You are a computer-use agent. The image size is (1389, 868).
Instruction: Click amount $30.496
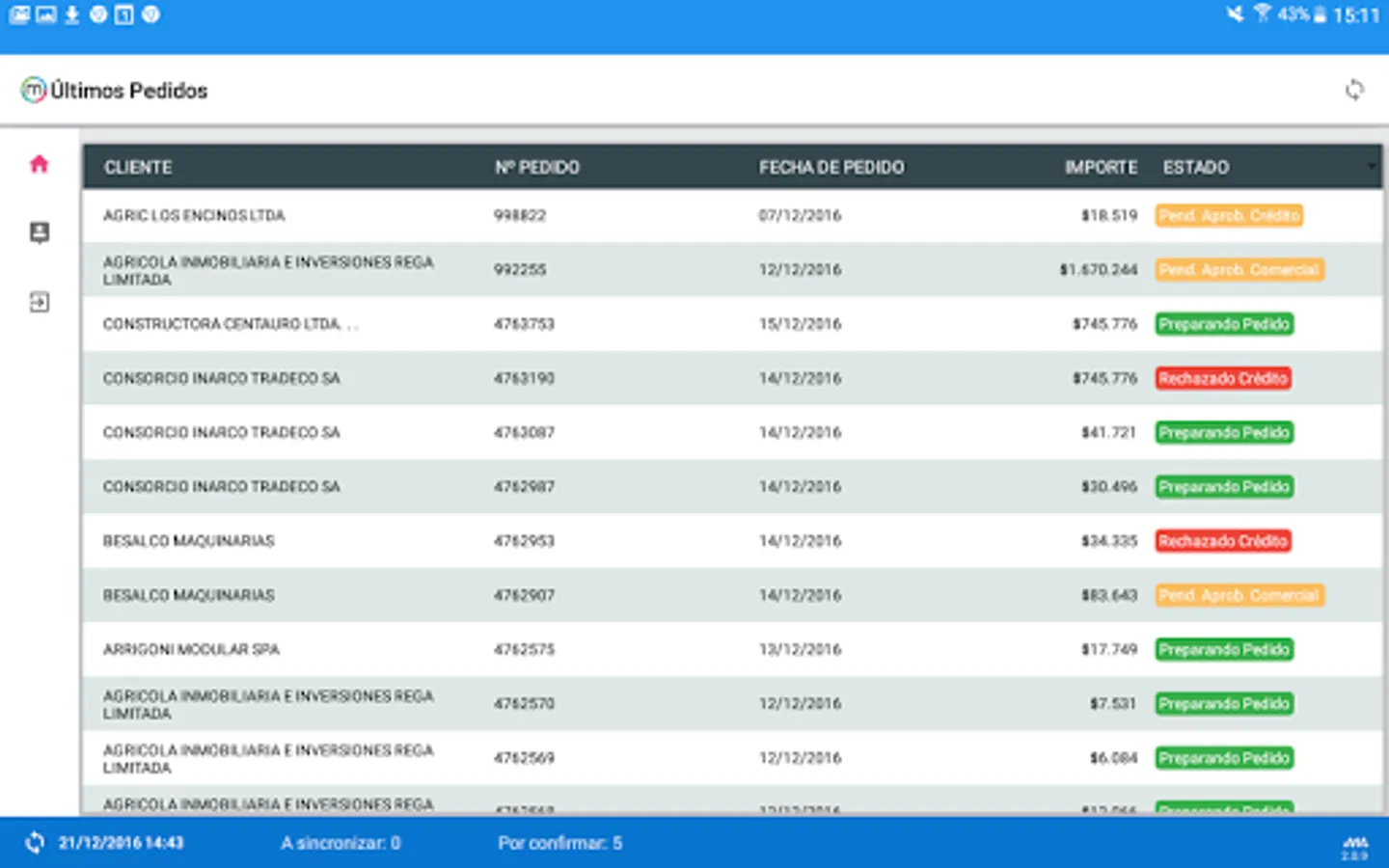click(x=1109, y=486)
